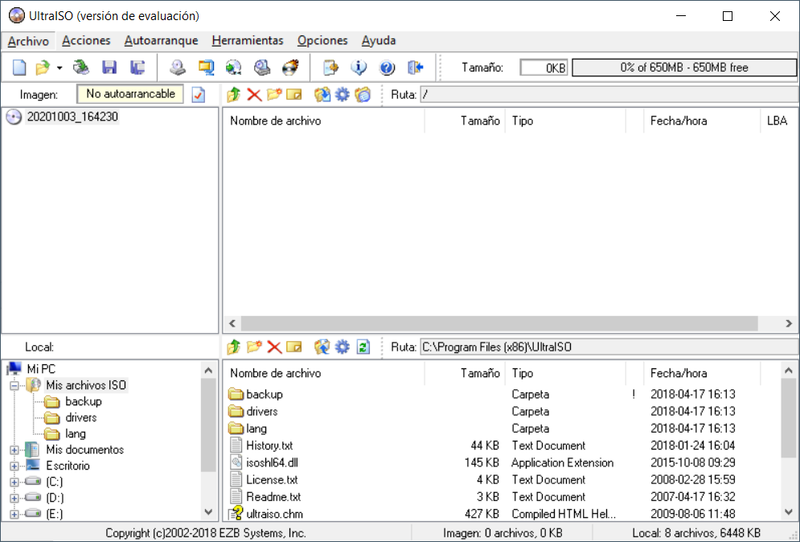Open the dropdown arrow beside the Open icon

(x=59, y=68)
